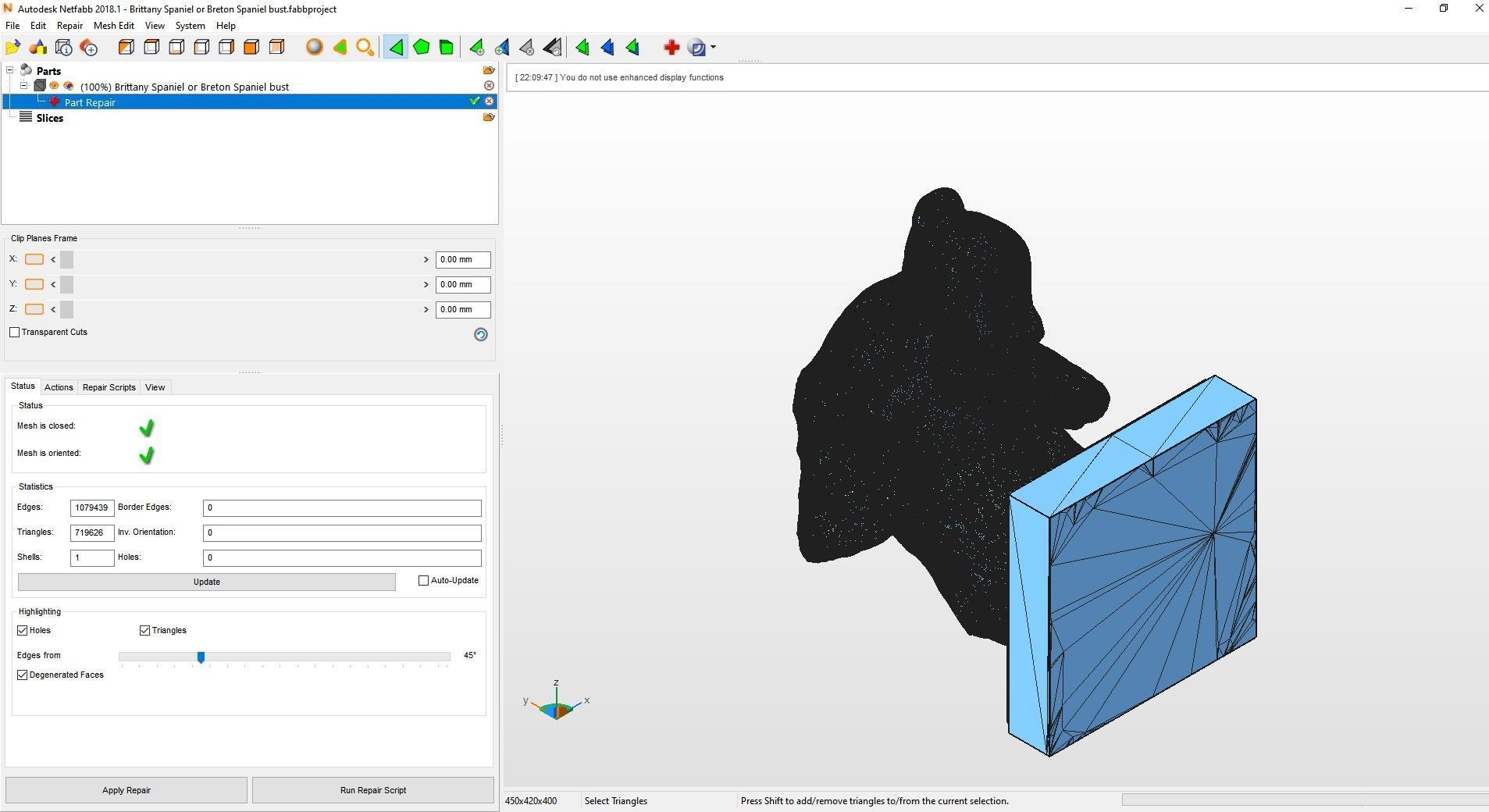The image size is (1489, 812).
Task: Reset the clip planes with circular arrow icon
Action: (x=481, y=334)
